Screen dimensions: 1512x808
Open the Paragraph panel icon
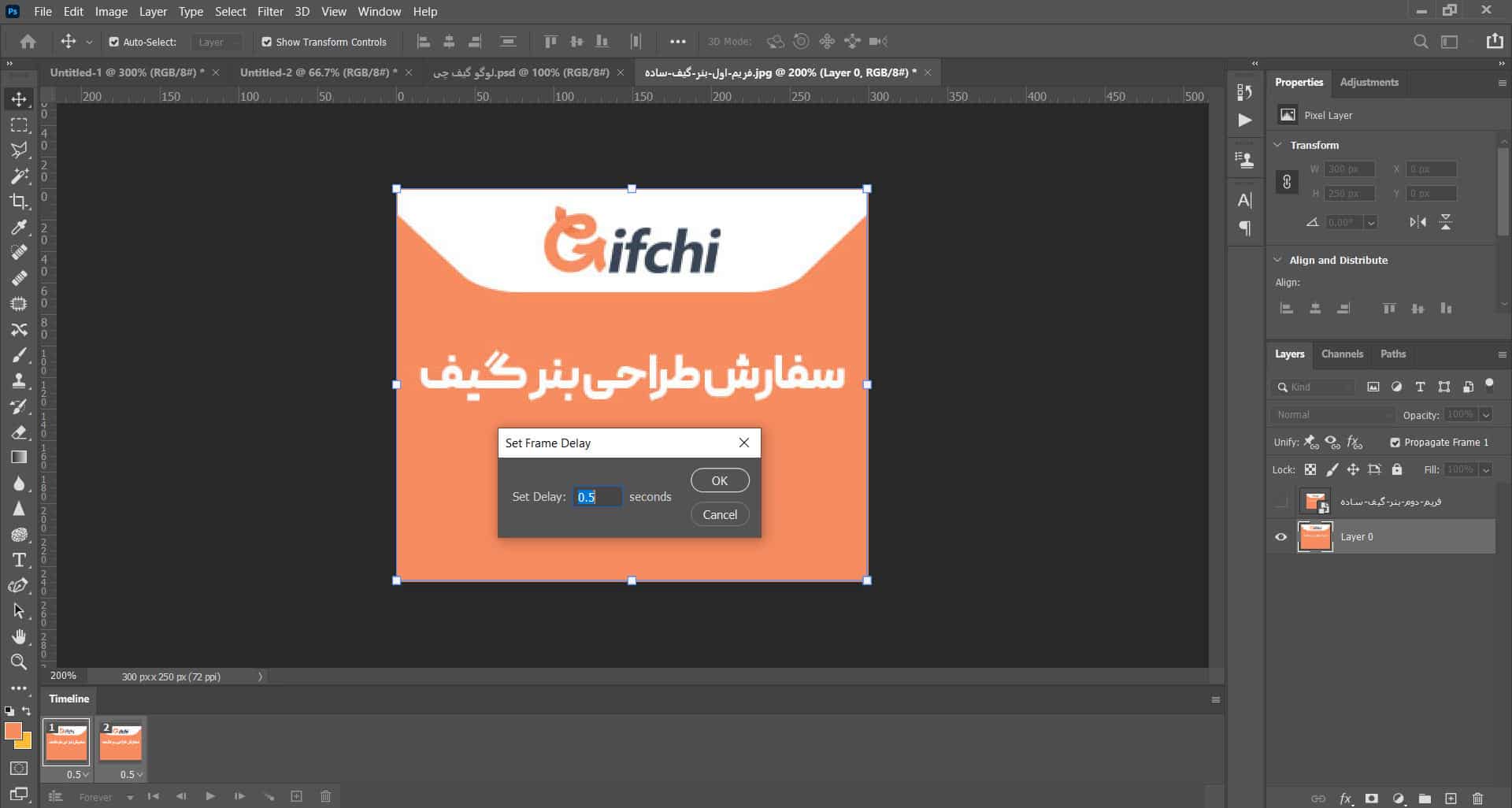pos(1245,228)
